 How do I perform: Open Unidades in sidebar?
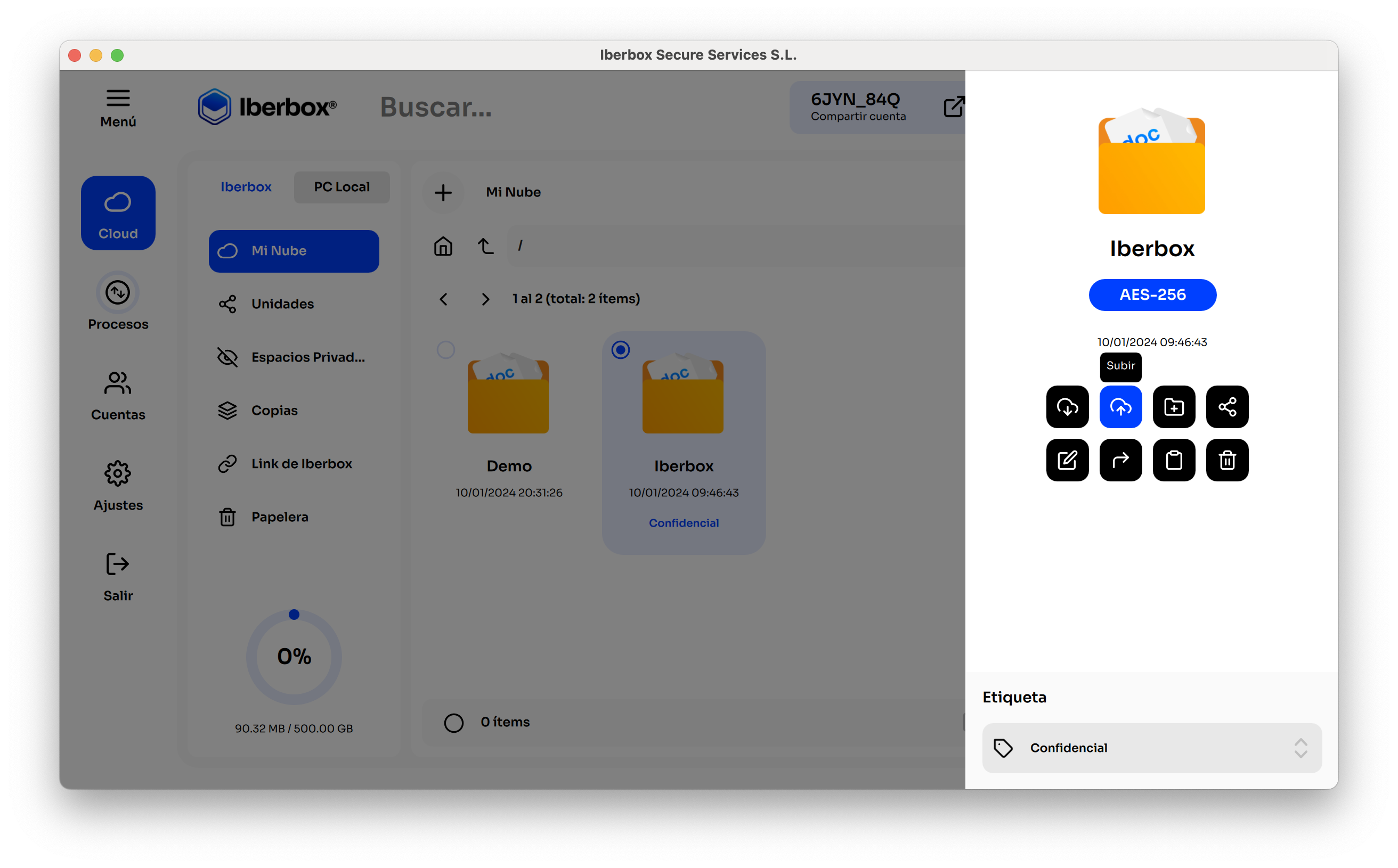tap(294, 304)
